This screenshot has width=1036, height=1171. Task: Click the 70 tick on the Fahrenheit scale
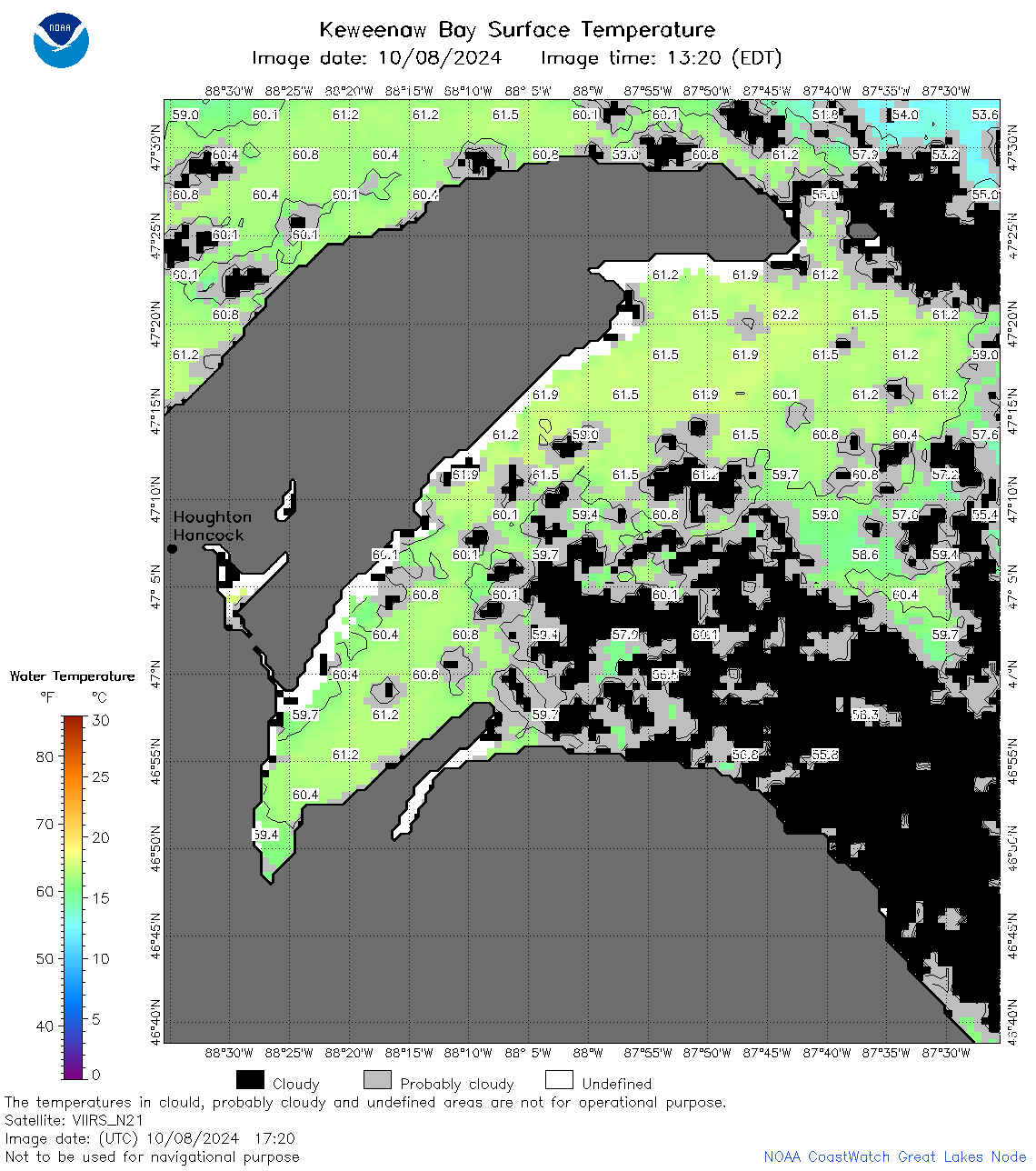[x=45, y=824]
